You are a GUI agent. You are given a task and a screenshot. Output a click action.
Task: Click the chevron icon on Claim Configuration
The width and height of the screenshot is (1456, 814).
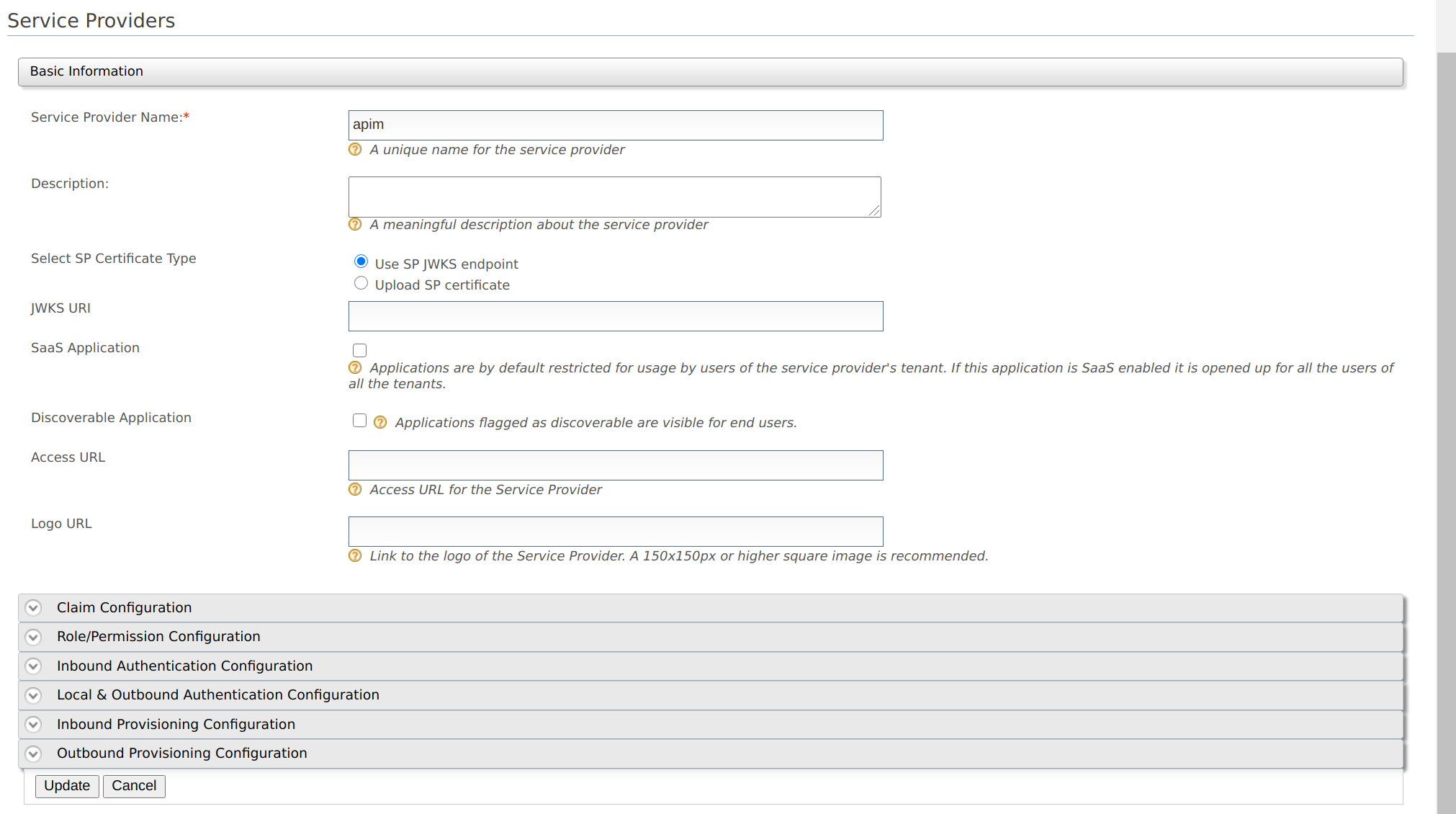point(33,608)
